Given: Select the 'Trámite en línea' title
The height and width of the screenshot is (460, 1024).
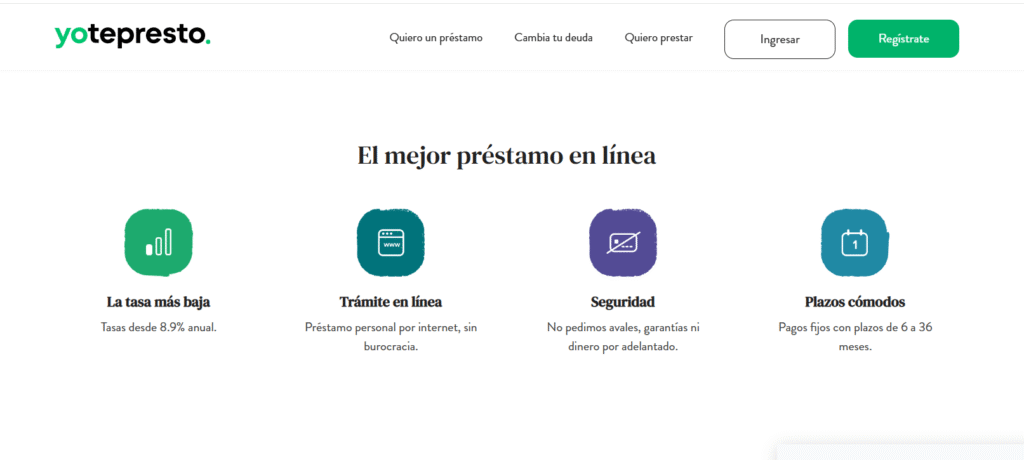Looking at the screenshot, I should click(391, 303).
